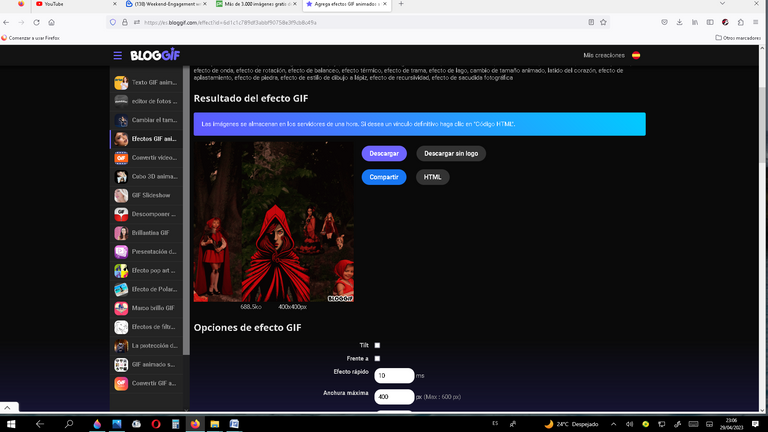Click the HTML code button

pos(432,177)
